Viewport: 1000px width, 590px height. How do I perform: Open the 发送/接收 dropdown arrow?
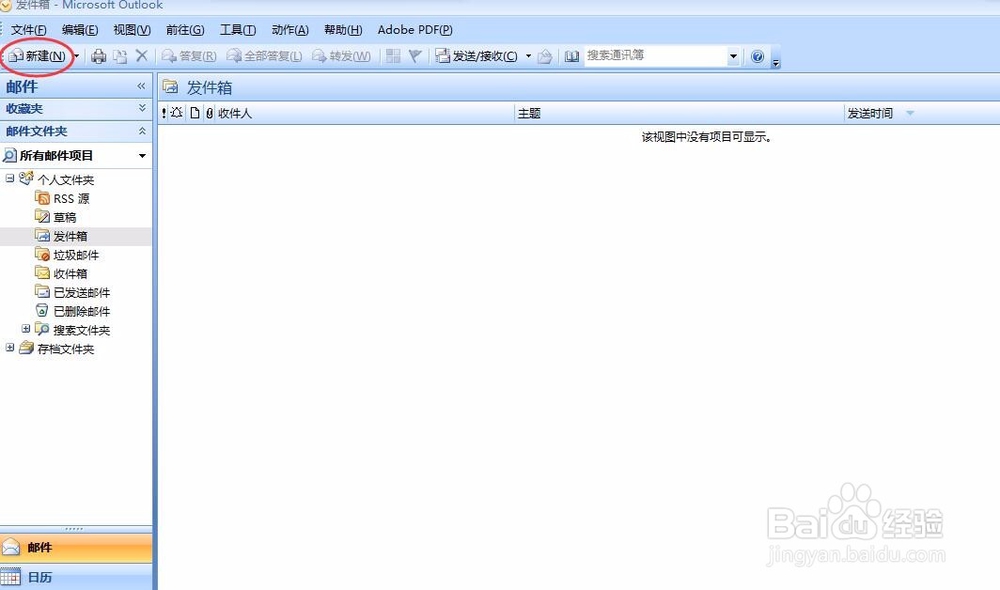pos(528,56)
